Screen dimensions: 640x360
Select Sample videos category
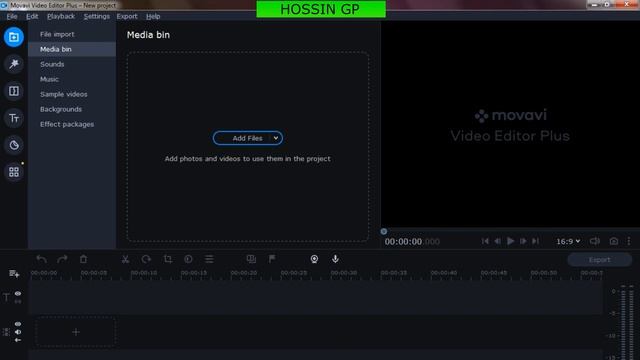pos(72,94)
